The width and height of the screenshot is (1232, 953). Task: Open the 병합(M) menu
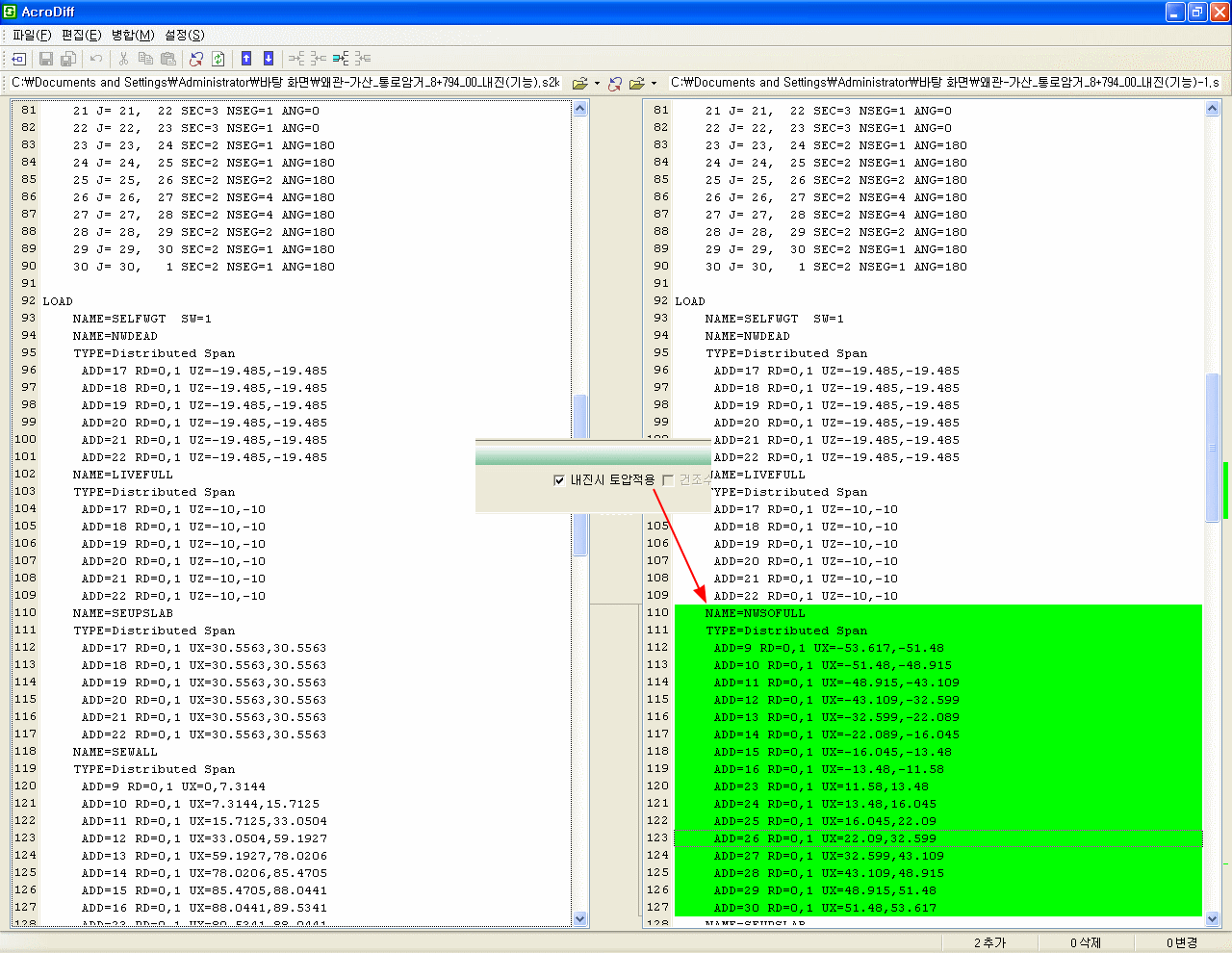point(133,35)
